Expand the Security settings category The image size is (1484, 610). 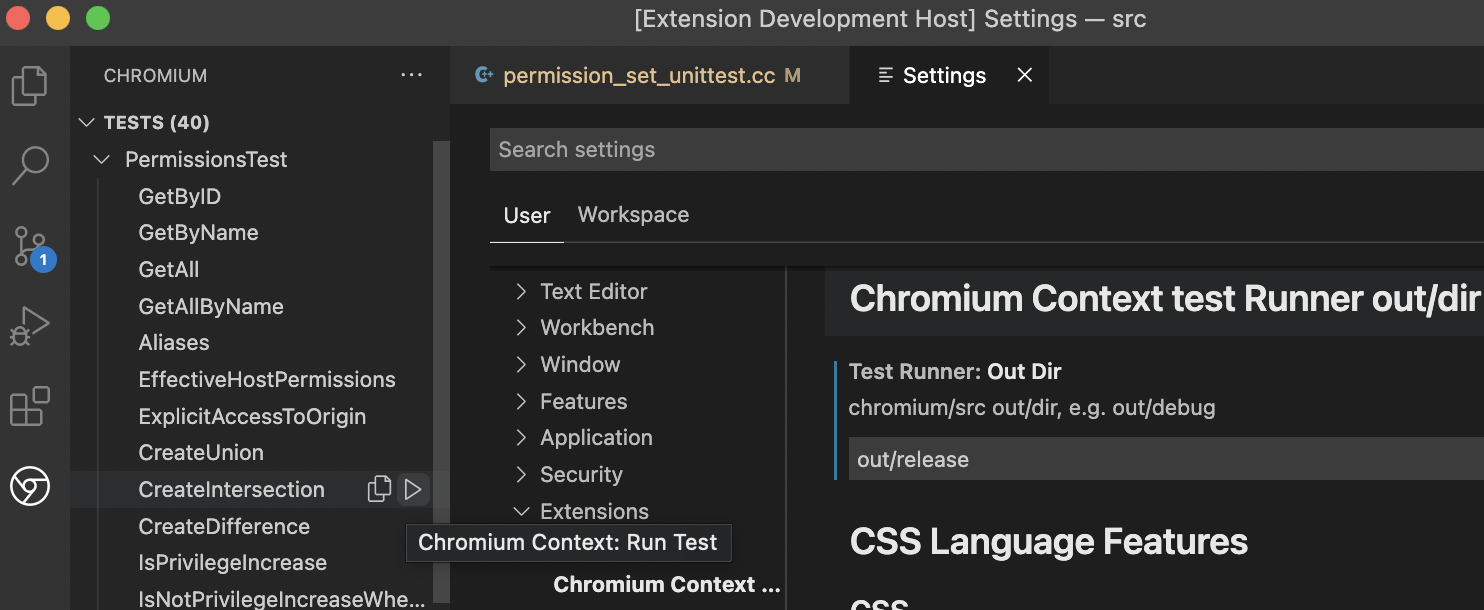pos(521,475)
